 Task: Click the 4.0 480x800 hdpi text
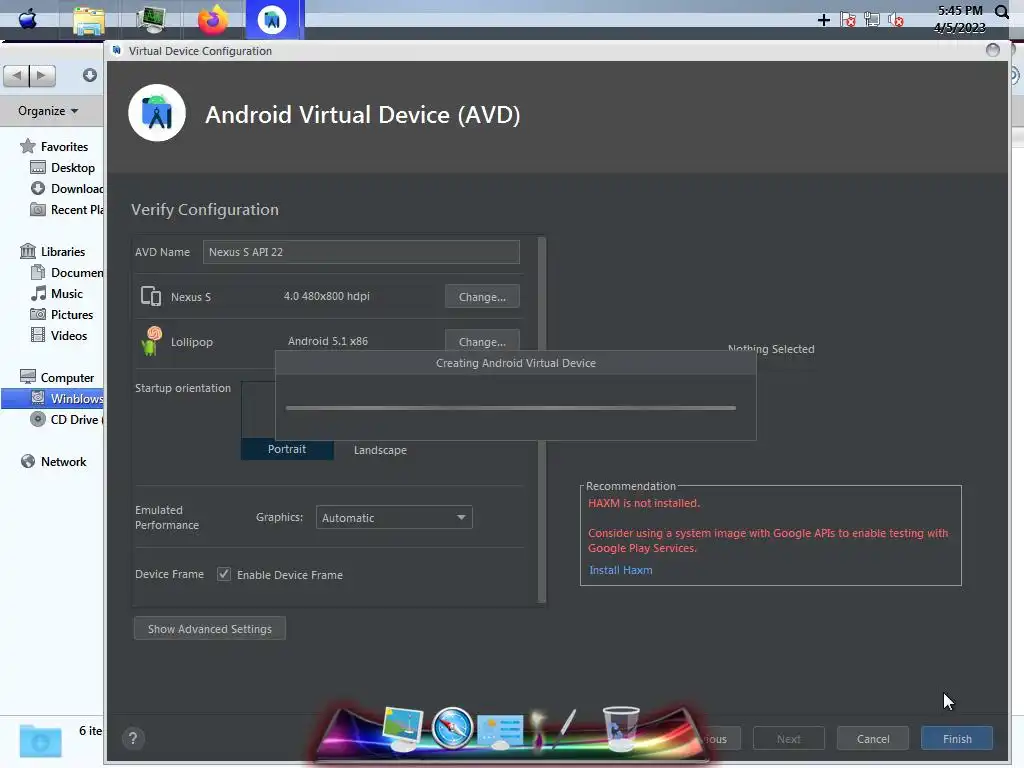coord(327,296)
